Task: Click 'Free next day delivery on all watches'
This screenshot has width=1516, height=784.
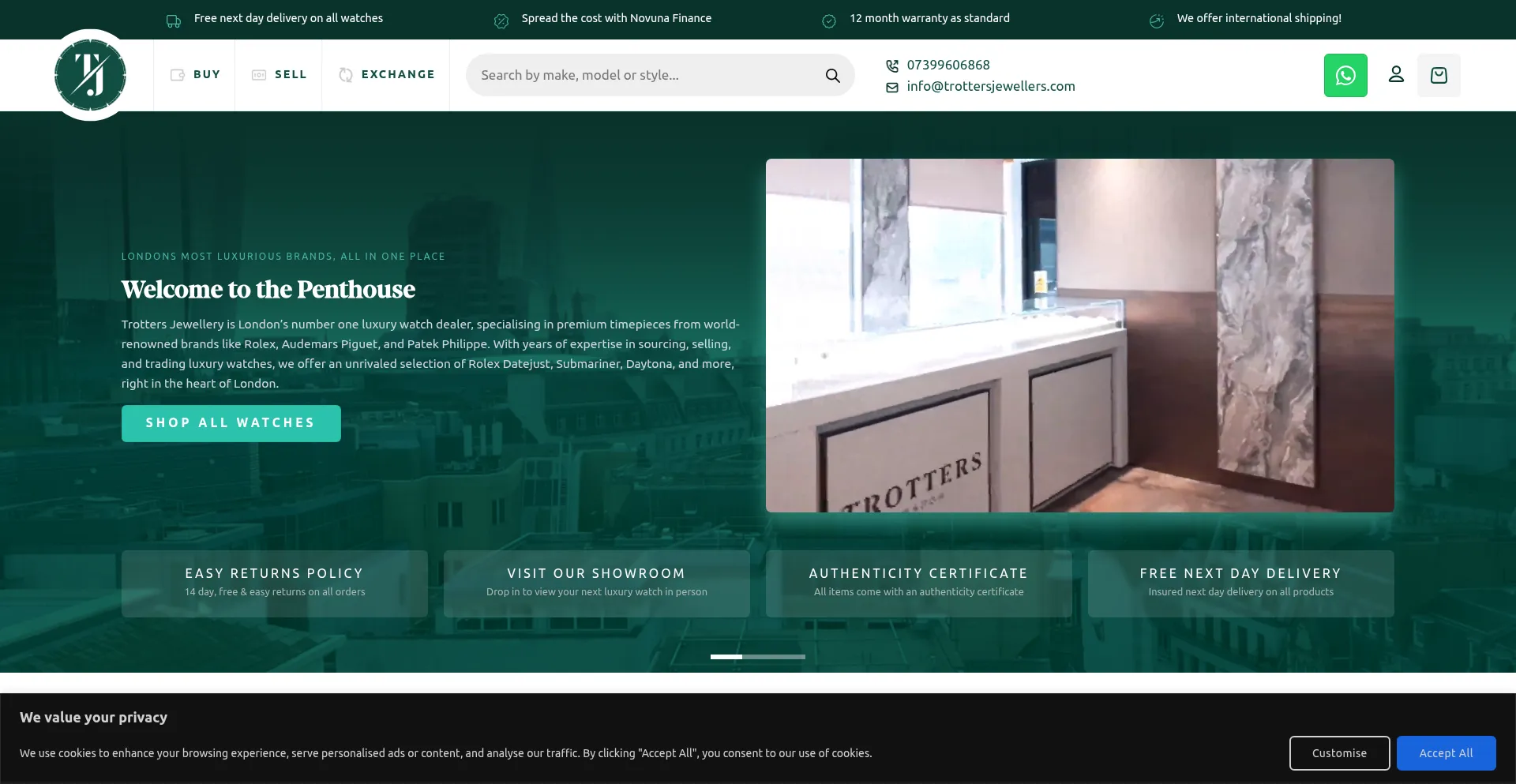Action: (x=288, y=18)
